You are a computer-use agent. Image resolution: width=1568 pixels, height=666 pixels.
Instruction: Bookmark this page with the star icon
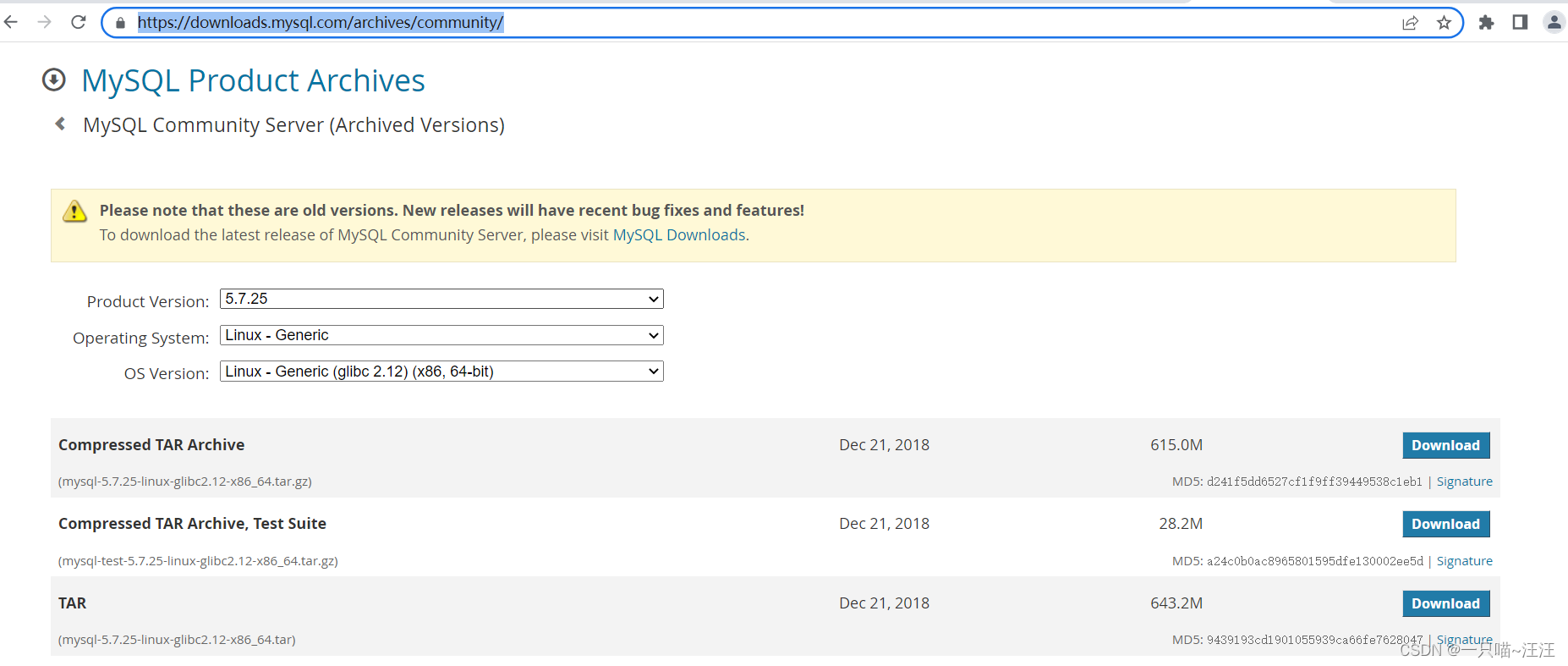point(1444,23)
